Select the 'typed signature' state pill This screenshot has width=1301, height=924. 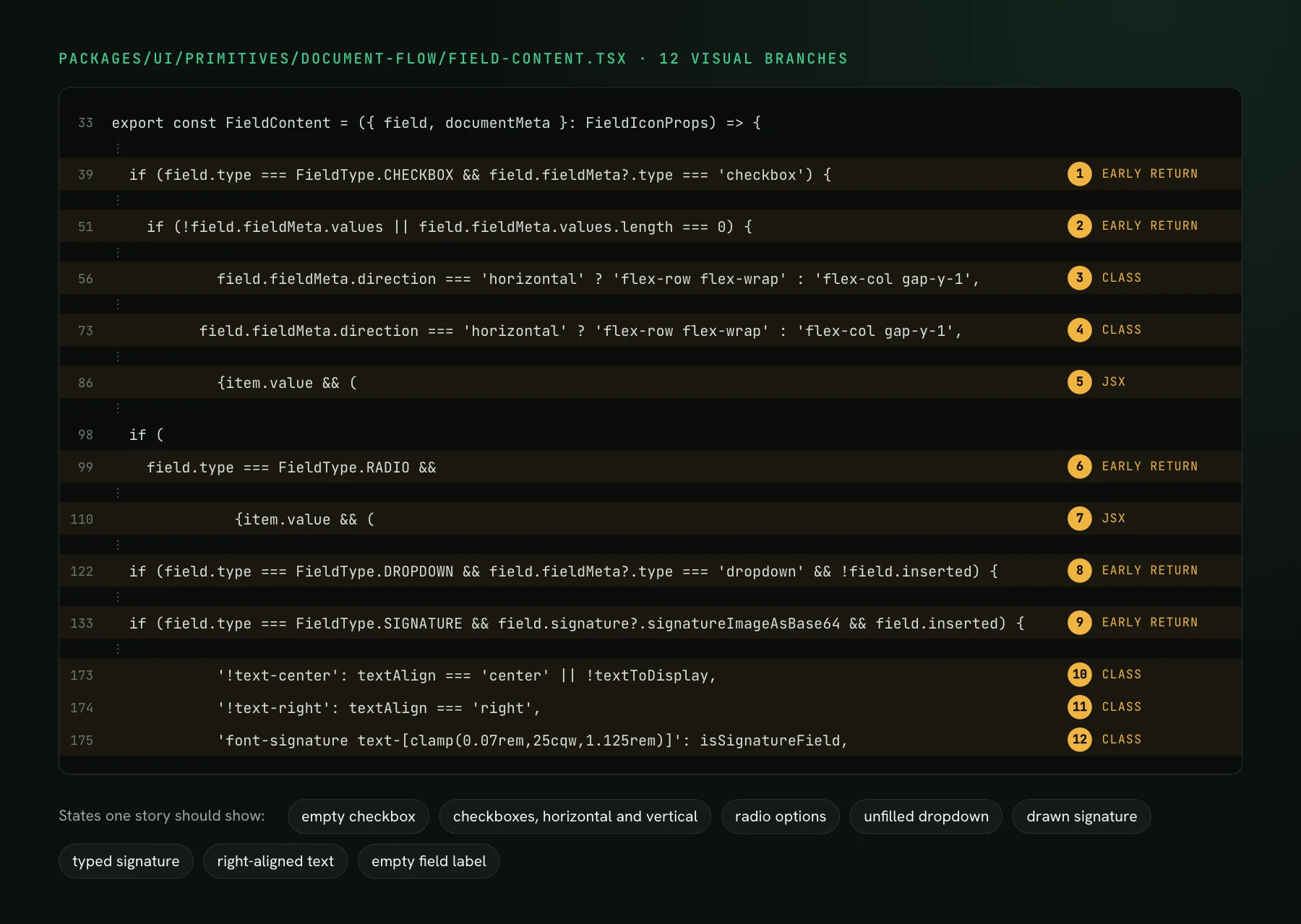pyautogui.click(x=126, y=861)
